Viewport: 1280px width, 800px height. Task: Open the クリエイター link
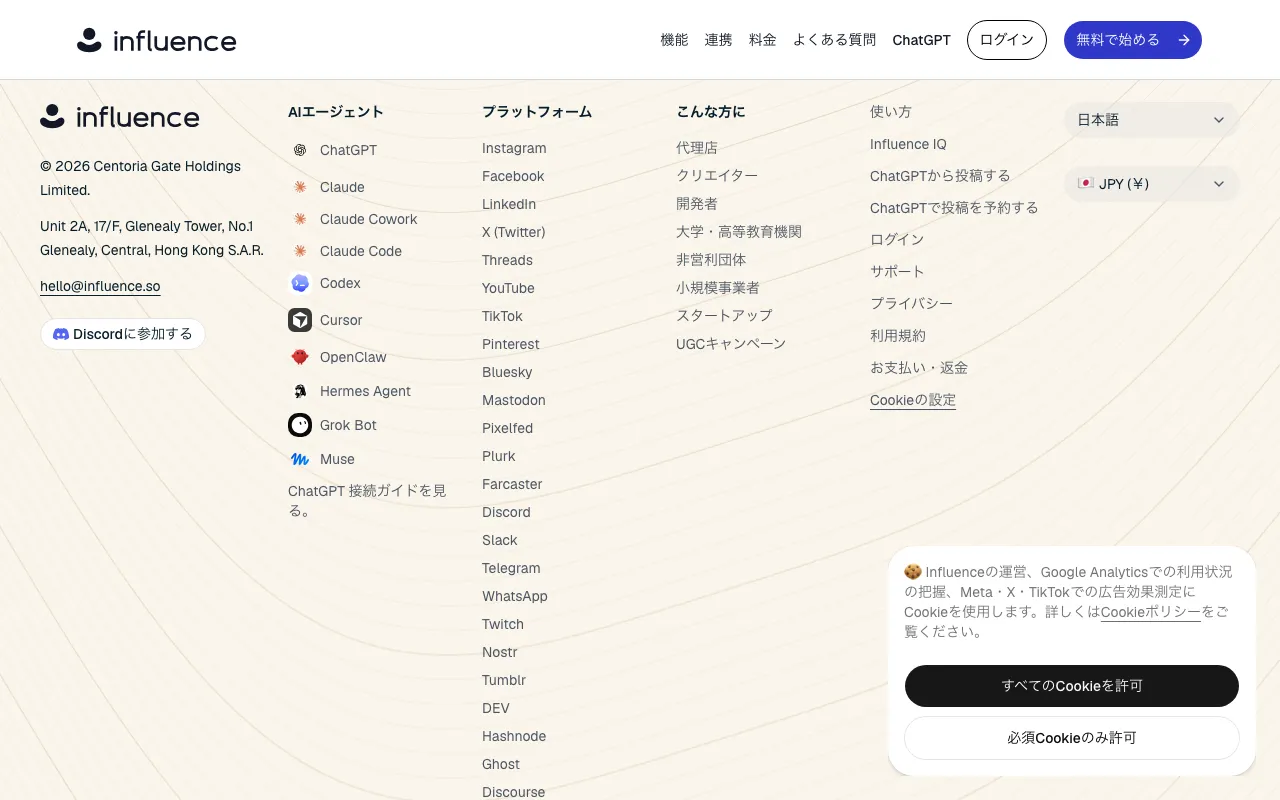tap(717, 175)
